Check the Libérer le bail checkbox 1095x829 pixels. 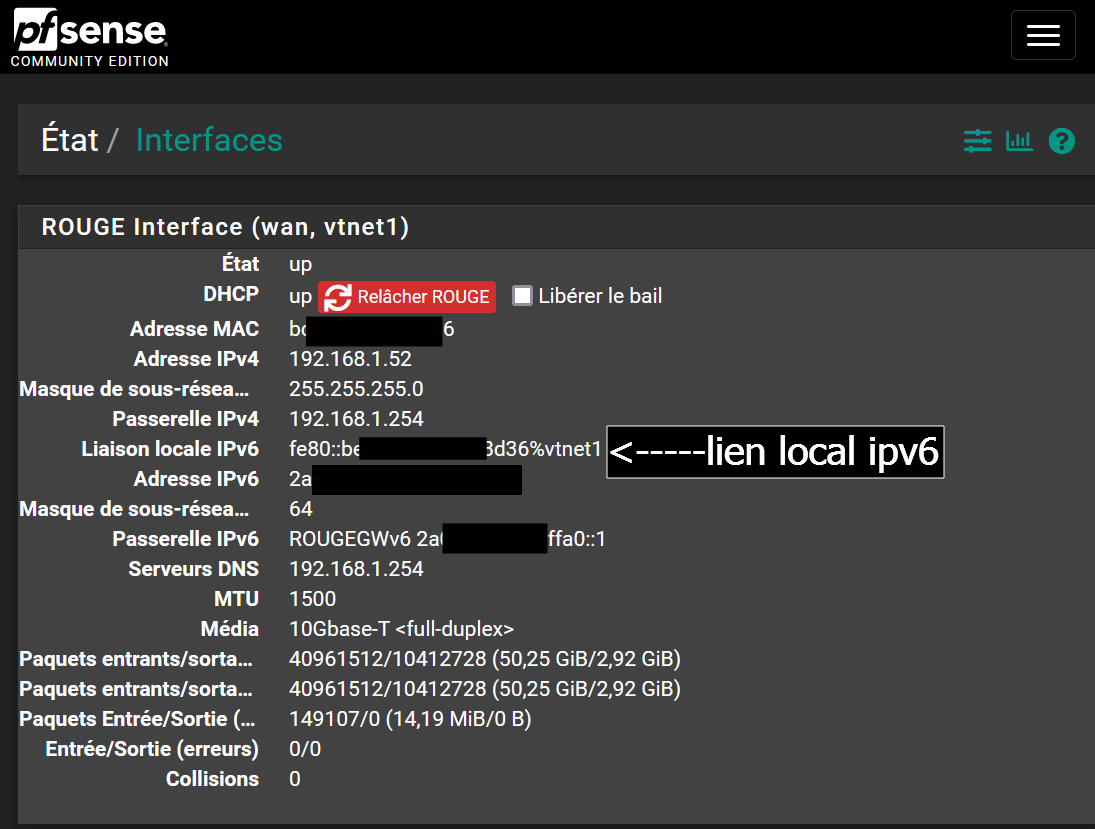(519, 295)
